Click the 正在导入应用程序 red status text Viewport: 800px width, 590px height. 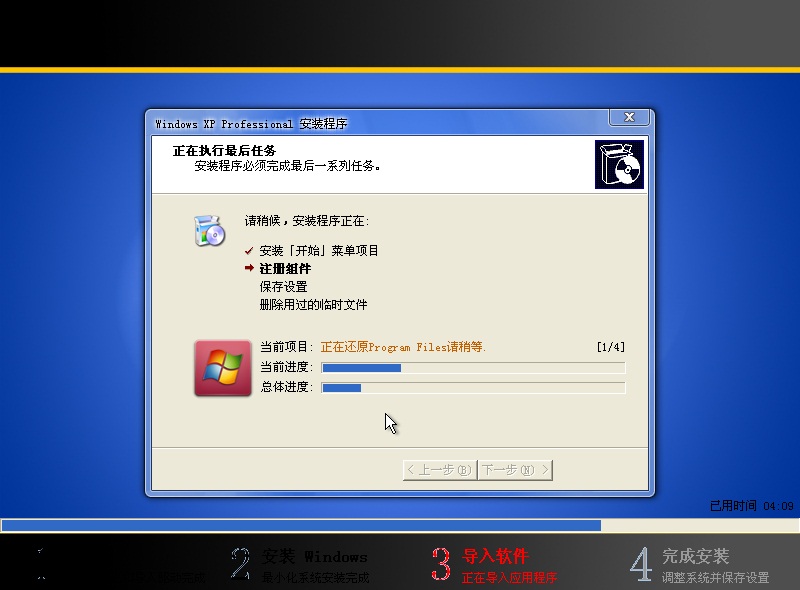[x=509, y=578]
